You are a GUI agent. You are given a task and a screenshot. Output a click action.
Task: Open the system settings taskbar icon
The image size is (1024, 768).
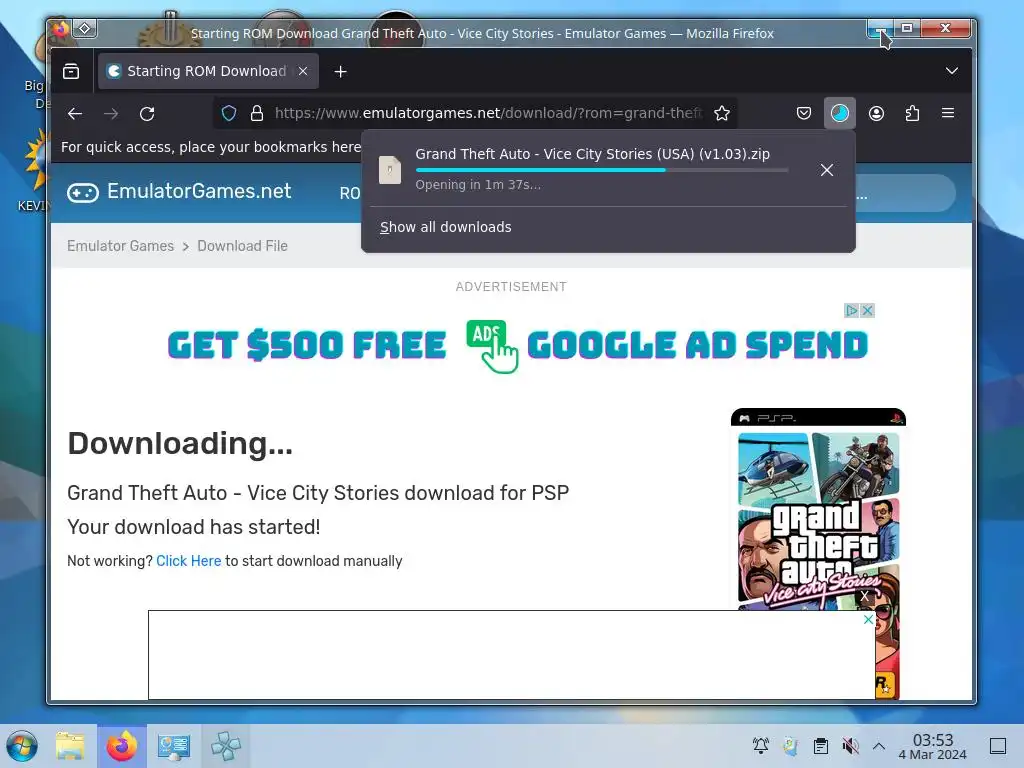(x=173, y=746)
